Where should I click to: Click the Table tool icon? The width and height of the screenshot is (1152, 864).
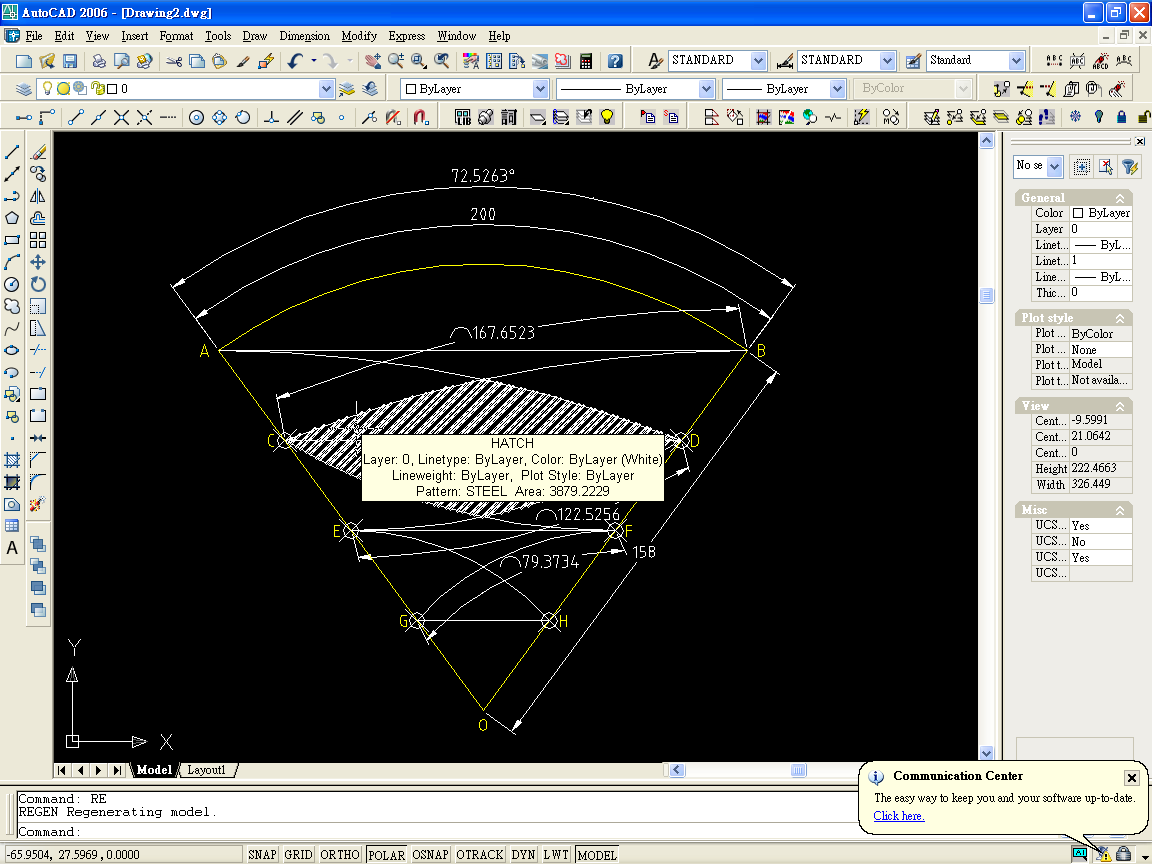12,526
